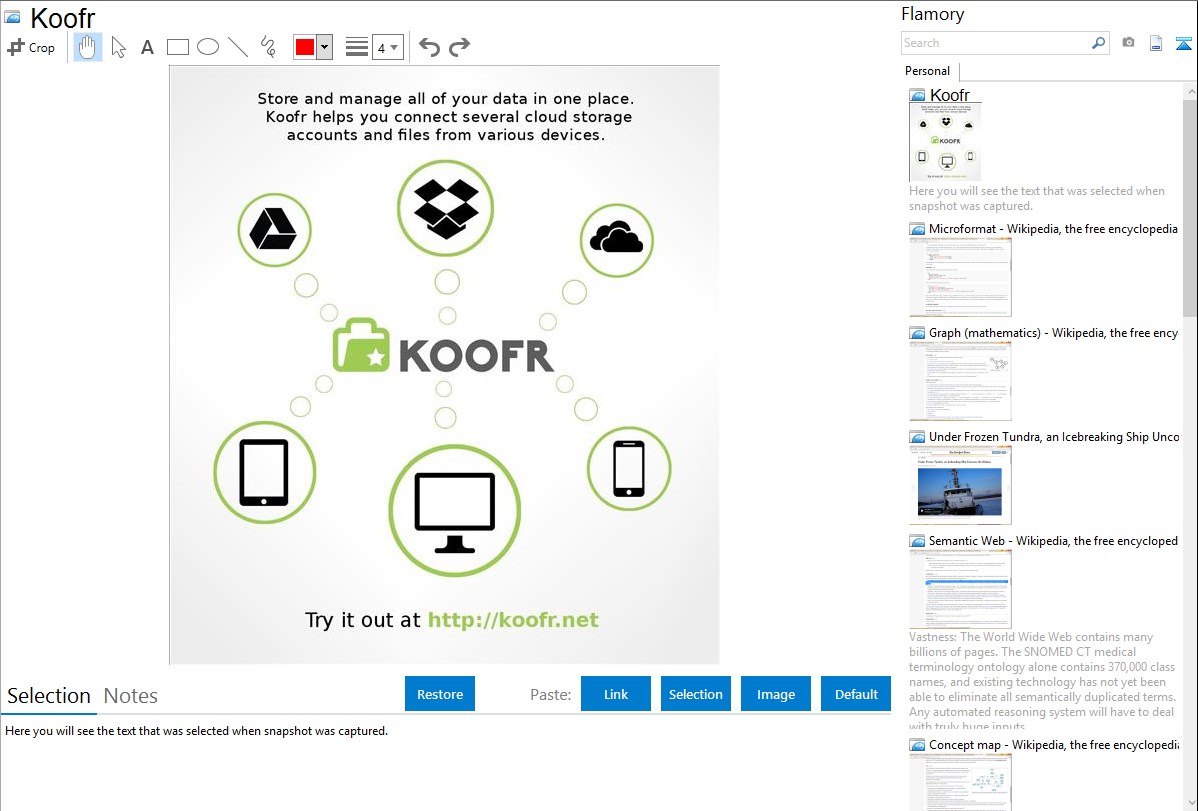Click the scrollbar down arrow
The image size is (1198, 811).
click(x=1190, y=803)
